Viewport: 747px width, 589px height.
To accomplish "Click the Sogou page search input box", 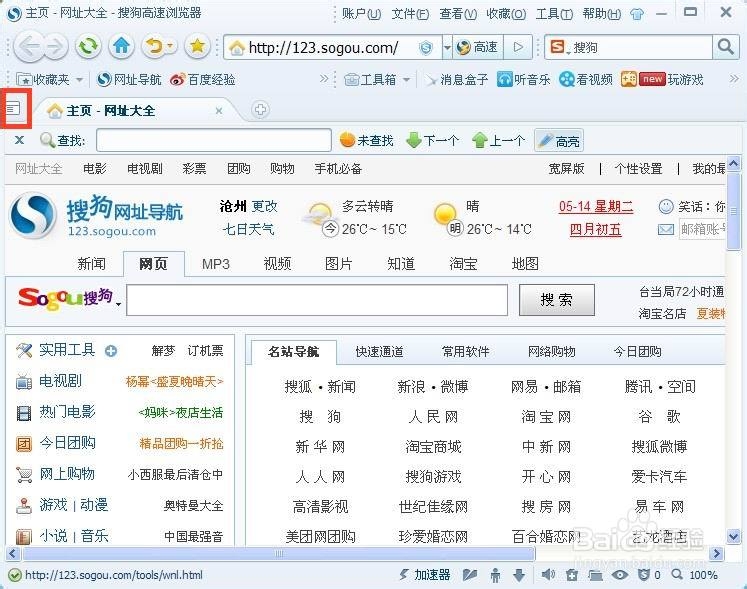I will coord(317,300).
